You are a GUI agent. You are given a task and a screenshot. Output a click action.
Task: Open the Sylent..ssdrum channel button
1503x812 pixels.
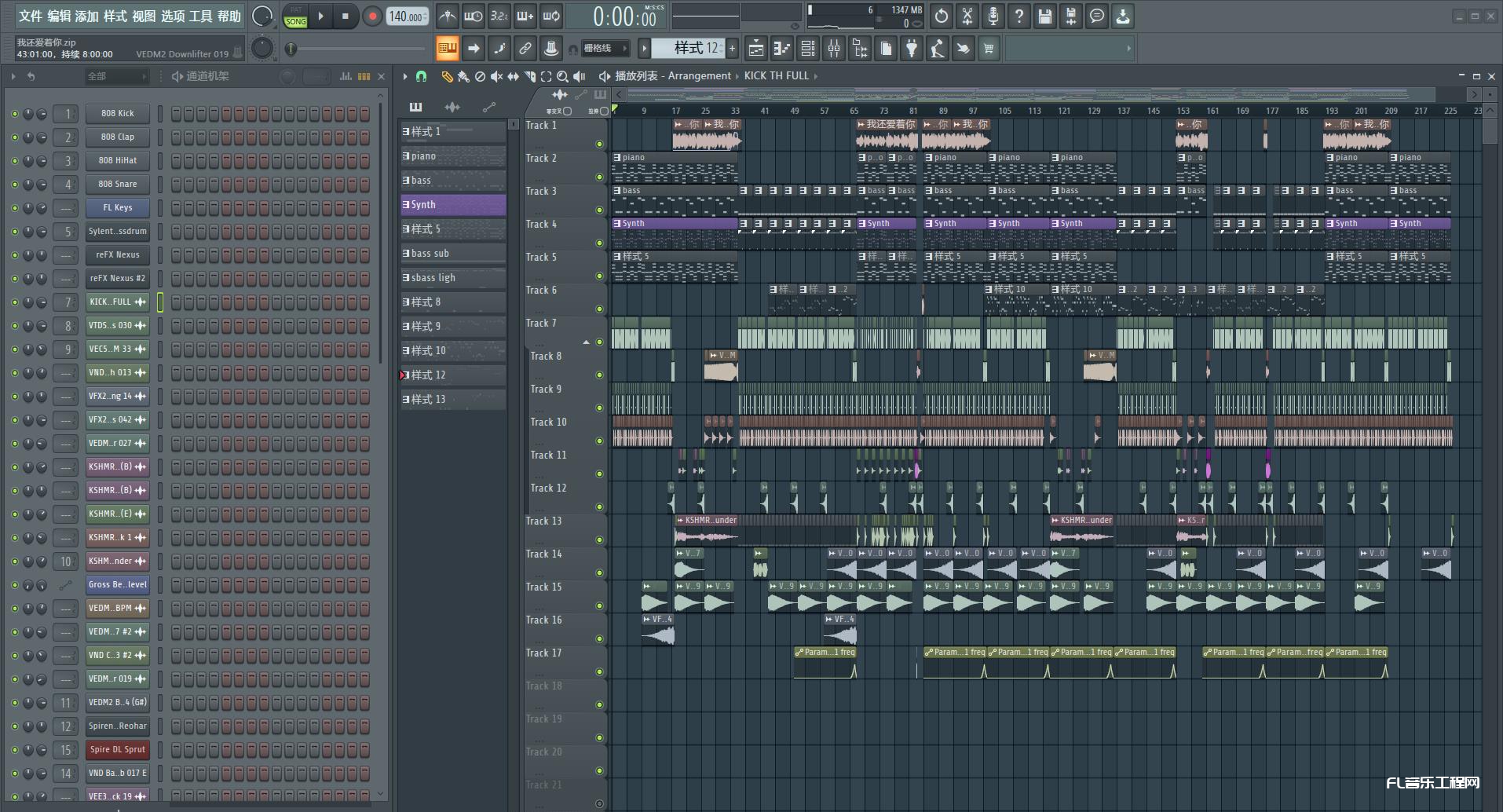pos(118,232)
